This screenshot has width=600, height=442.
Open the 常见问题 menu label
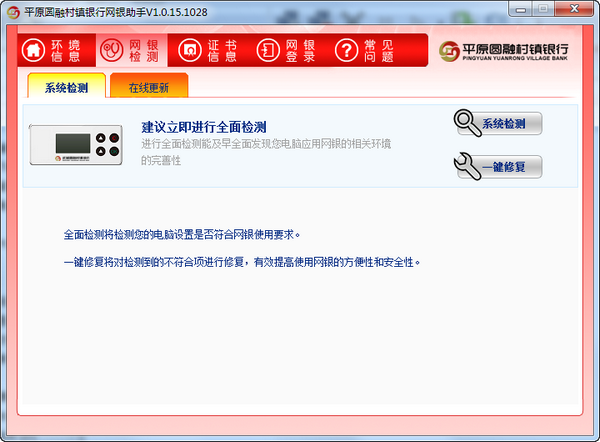379,51
